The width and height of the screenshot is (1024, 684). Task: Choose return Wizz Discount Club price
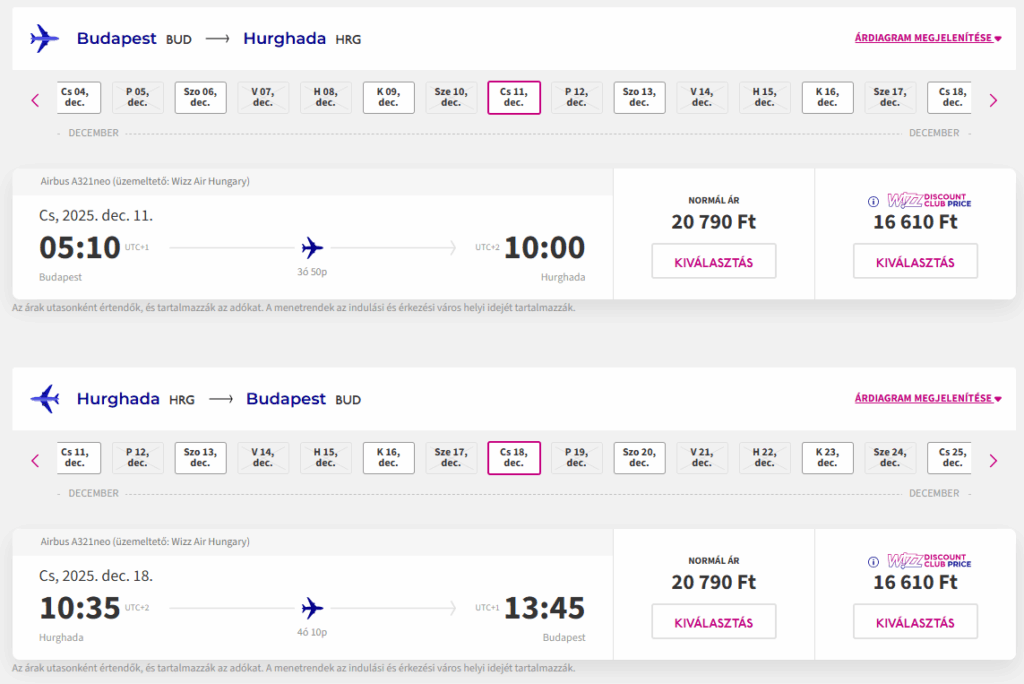click(x=914, y=622)
